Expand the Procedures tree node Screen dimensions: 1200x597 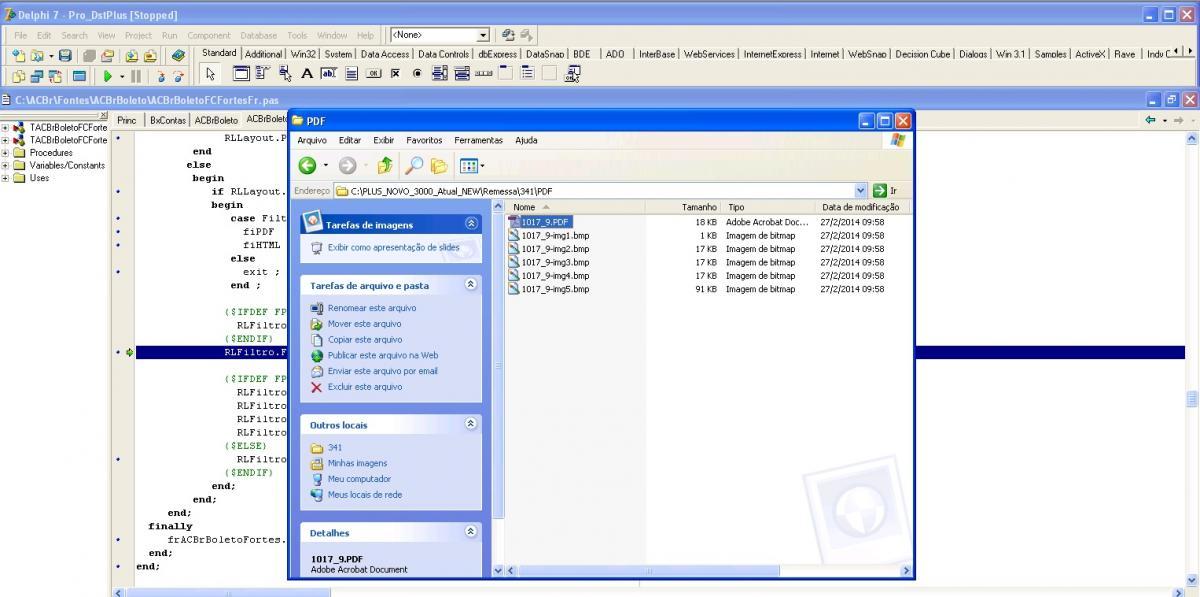coord(5,153)
